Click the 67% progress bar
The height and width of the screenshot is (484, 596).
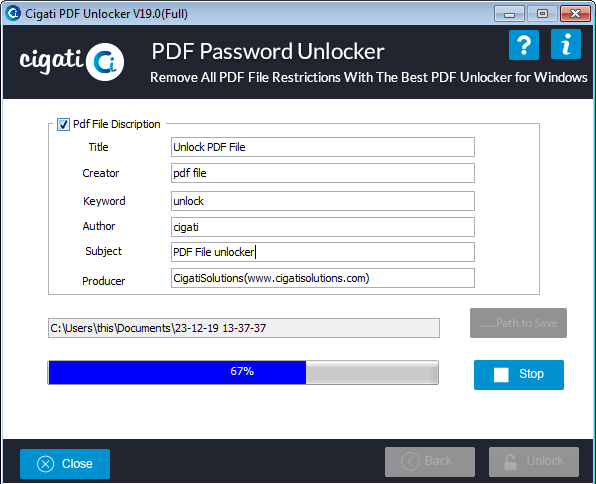(243, 373)
